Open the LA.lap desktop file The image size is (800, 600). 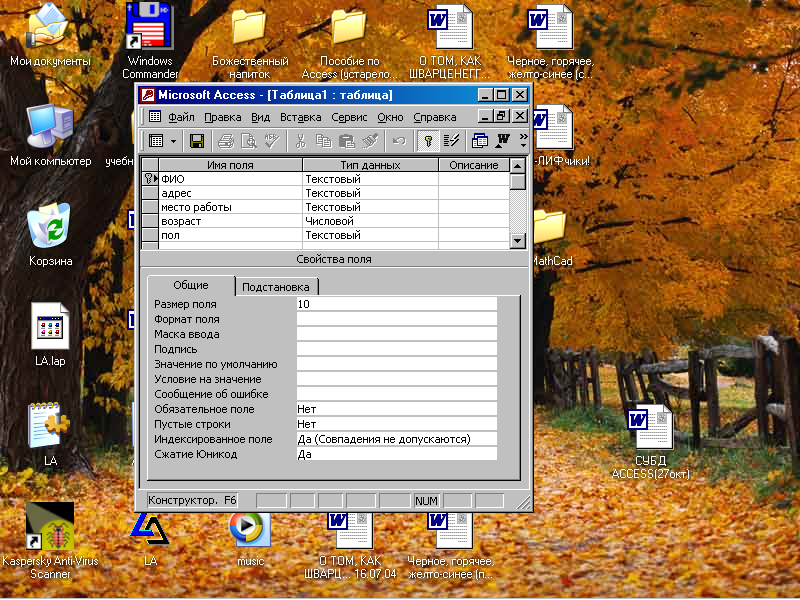point(50,335)
